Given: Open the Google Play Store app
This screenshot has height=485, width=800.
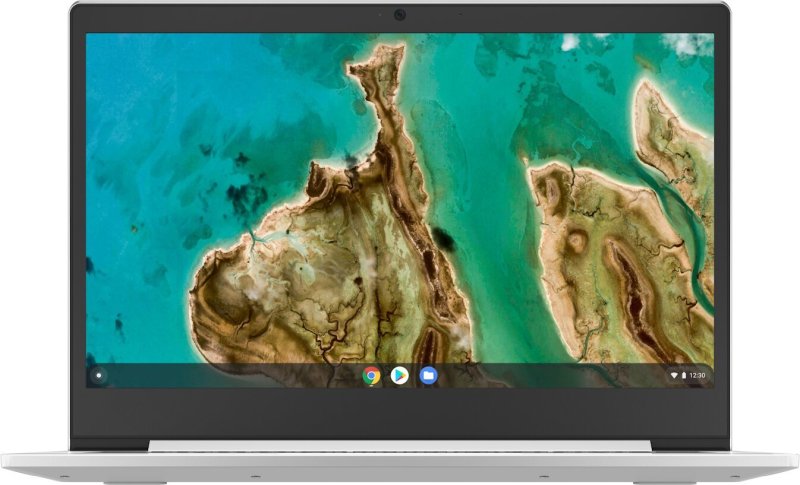Looking at the screenshot, I should coord(399,376).
